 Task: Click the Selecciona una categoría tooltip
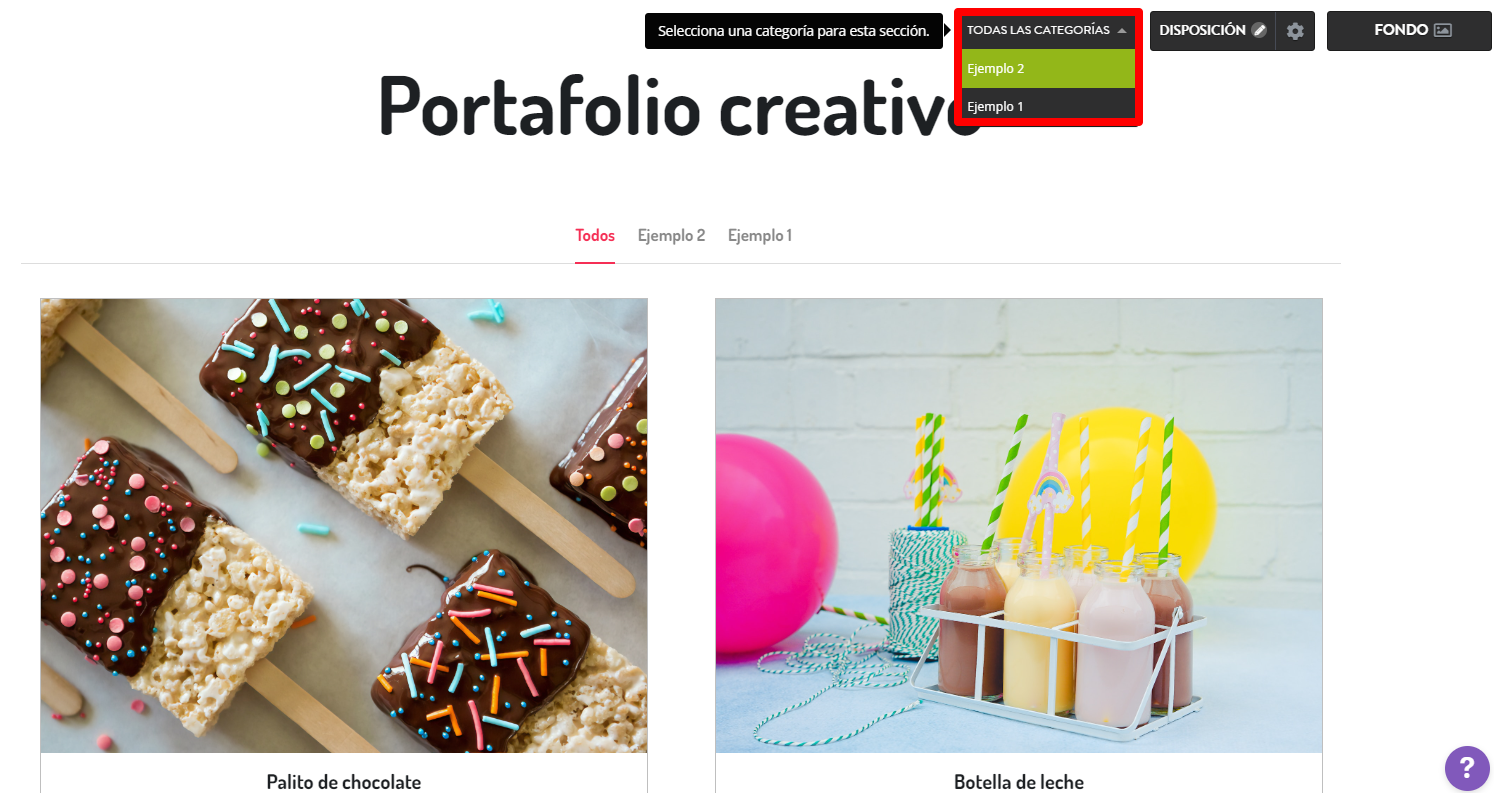(x=794, y=31)
